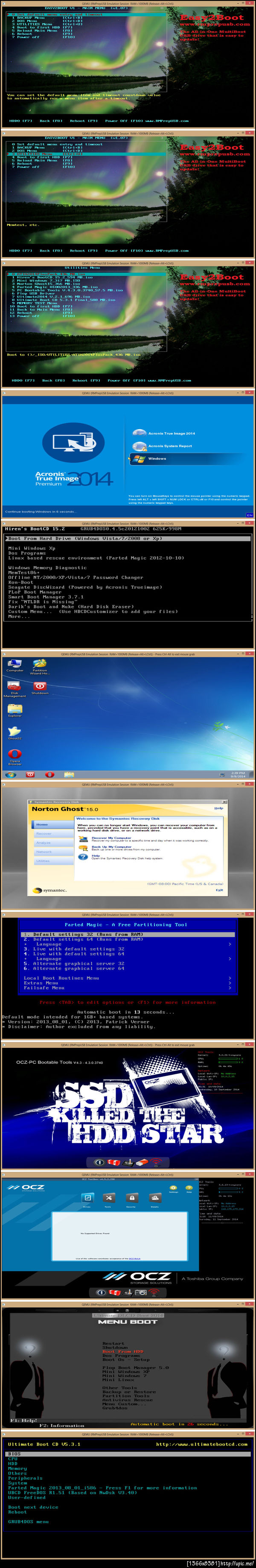
Task: Click the Start orb in Mini Windows taskbar
Action: [10, 774]
